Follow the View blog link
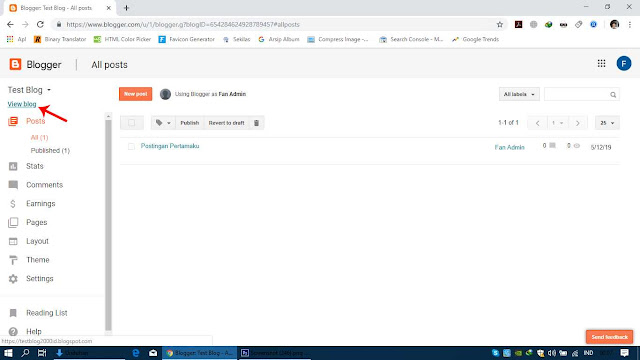Screen dimensions: 640x360 (x=22, y=104)
